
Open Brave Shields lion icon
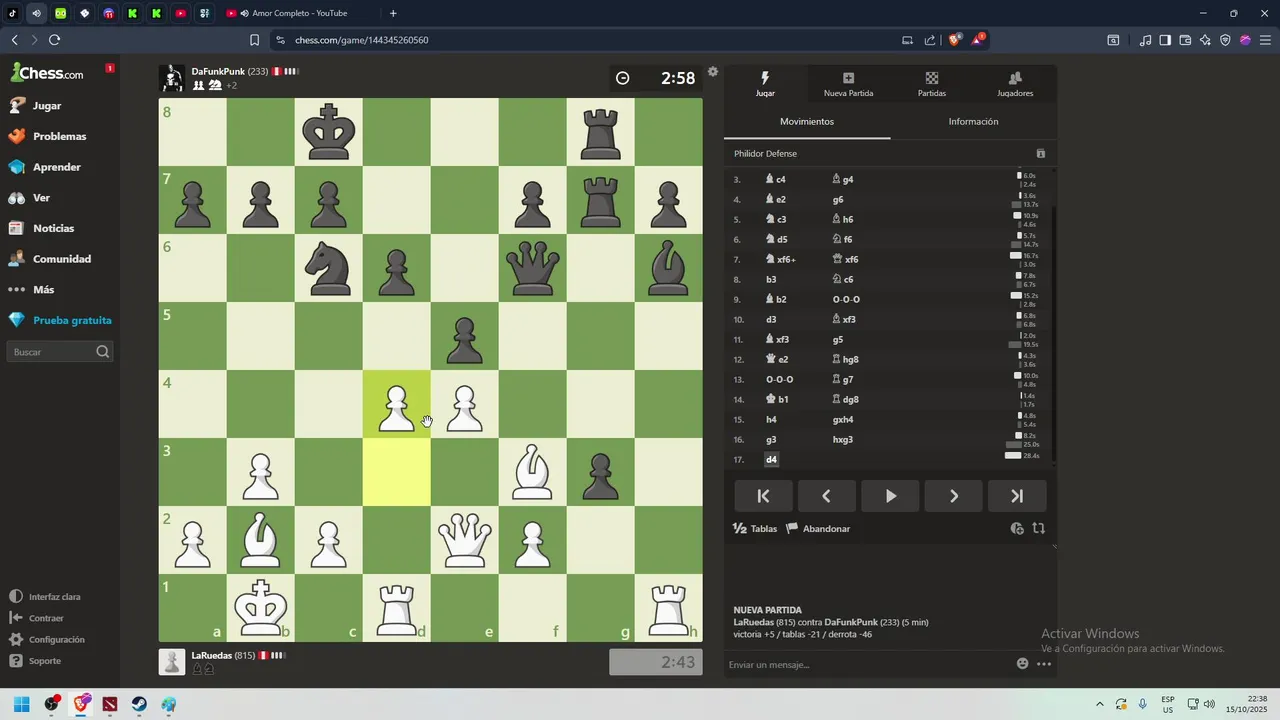[954, 40]
